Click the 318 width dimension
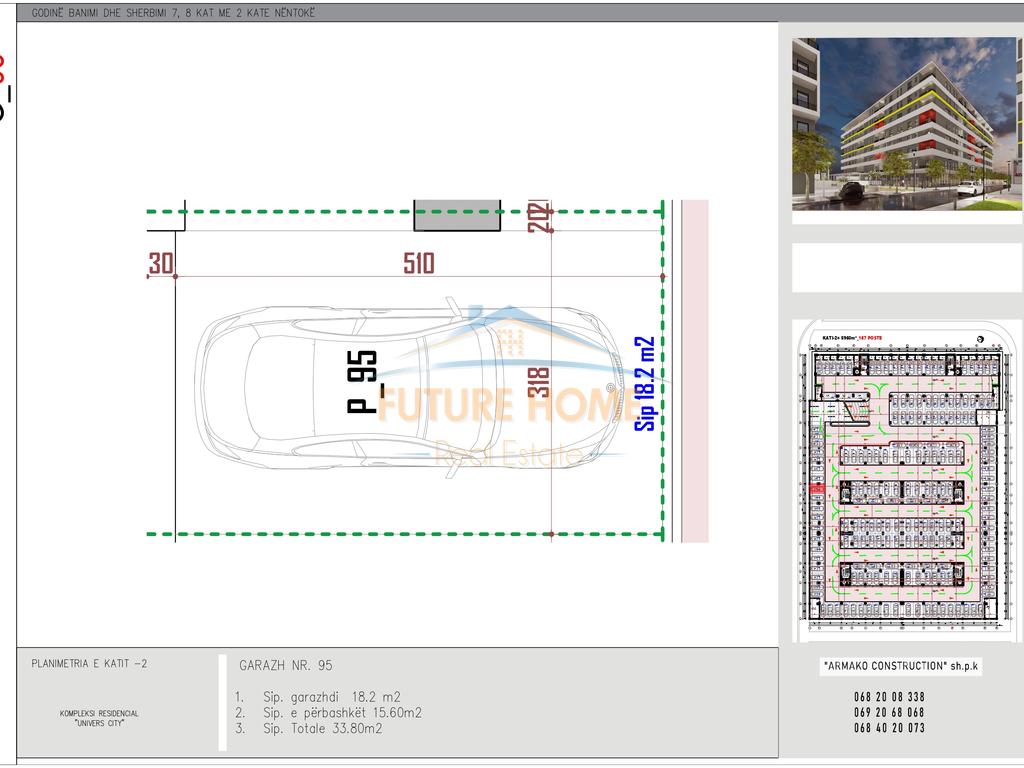This screenshot has height=768, width=1024. [x=538, y=383]
